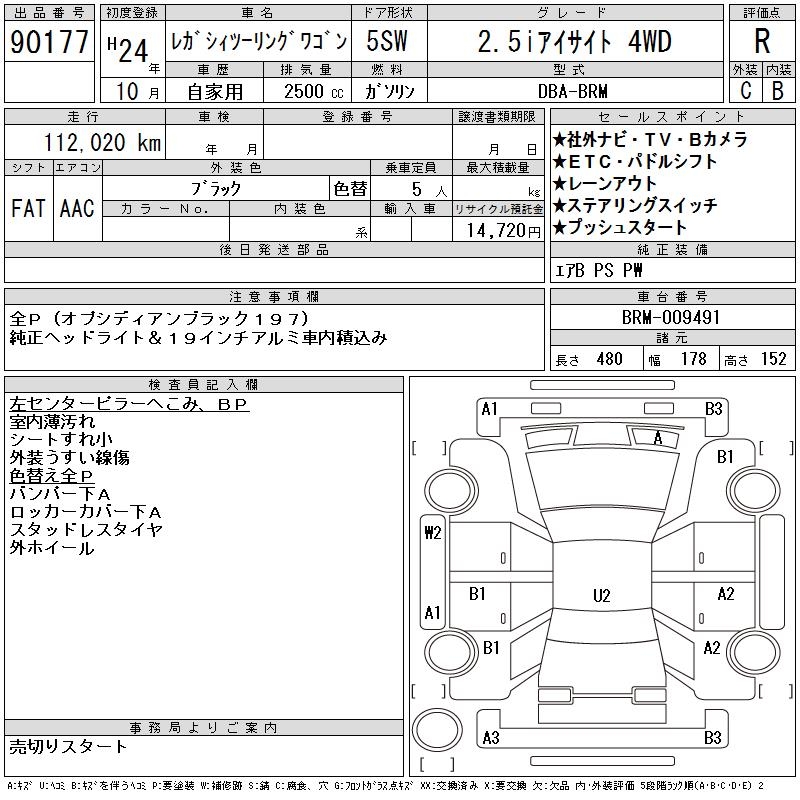This screenshot has width=800, height=800.
Task: Select exterior color ブラック
Action: 216,189
